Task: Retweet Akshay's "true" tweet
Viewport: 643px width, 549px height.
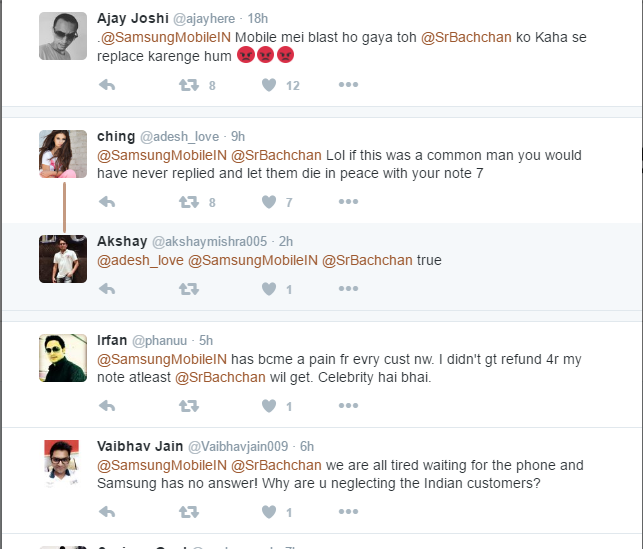Action: (188, 289)
